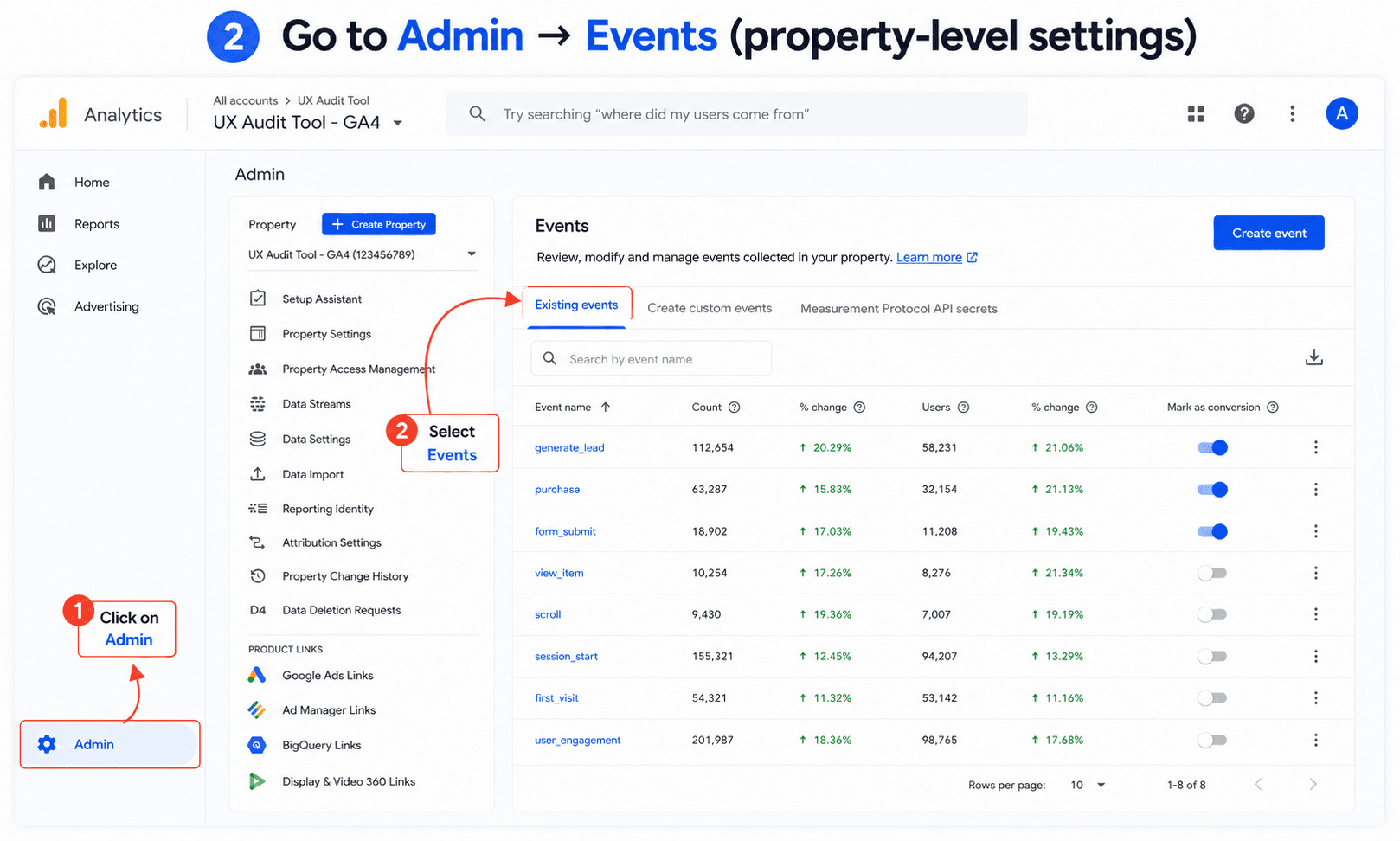Open the generate_lead row three-dot menu
1400x841 pixels.
1316,447
